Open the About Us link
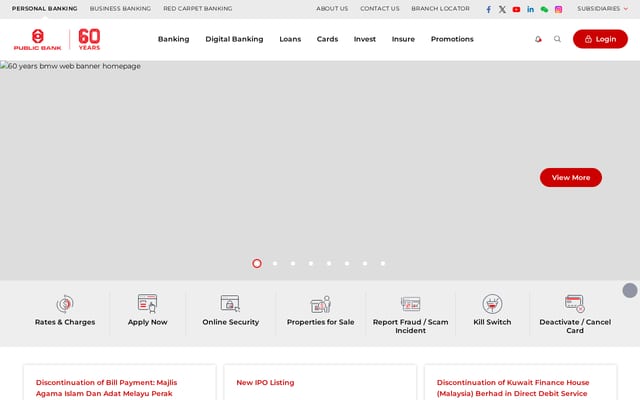The width and height of the screenshot is (640, 400). click(332, 9)
